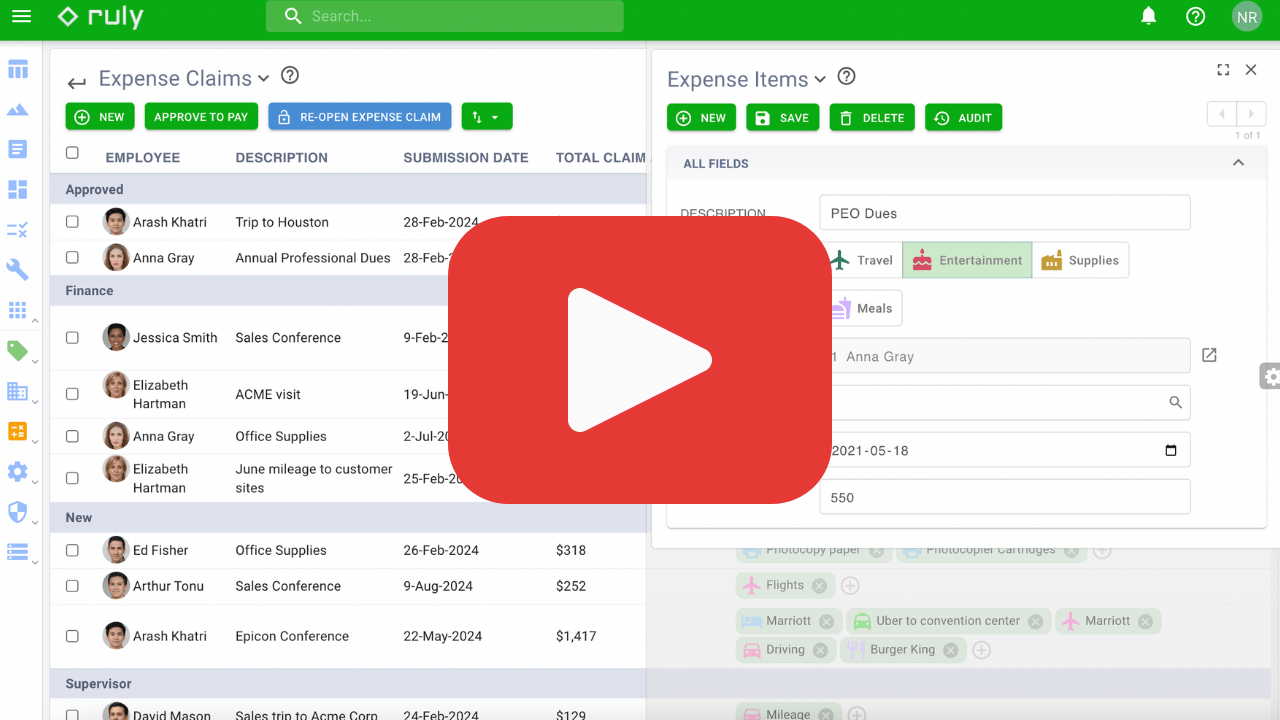
Task: Open the Expense Claims title dropdown
Action: [x=264, y=78]
